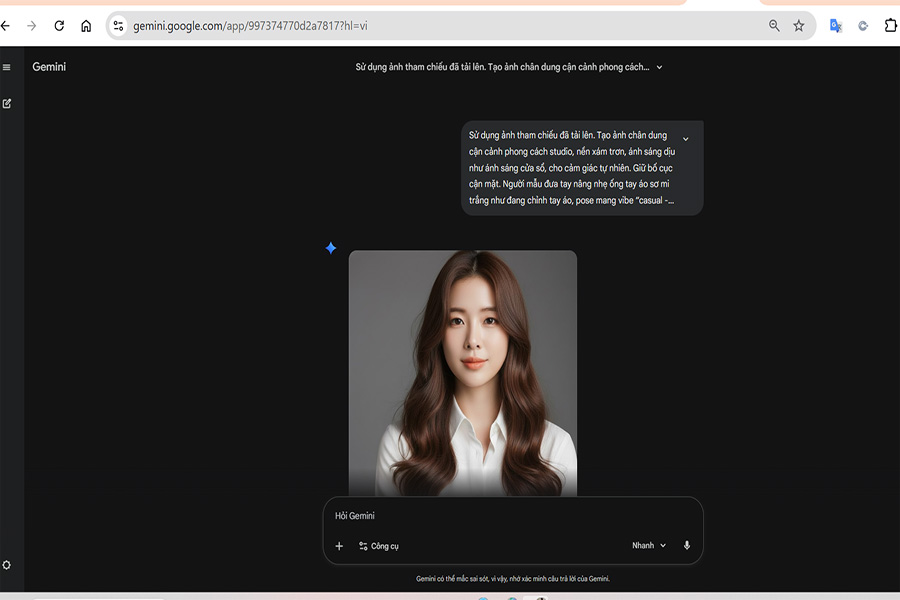View site information icon beside URL
900x600 pixels.
tap(118, 26)
